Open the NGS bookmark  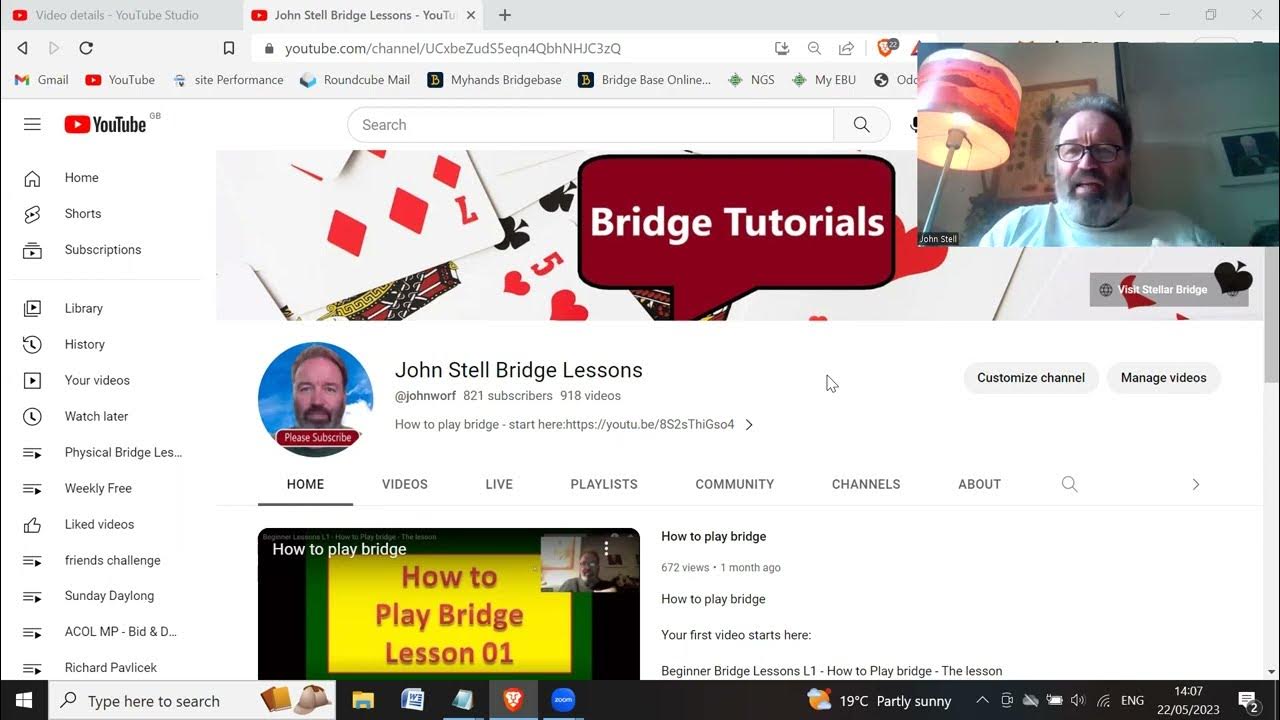[x=752, y=80]
